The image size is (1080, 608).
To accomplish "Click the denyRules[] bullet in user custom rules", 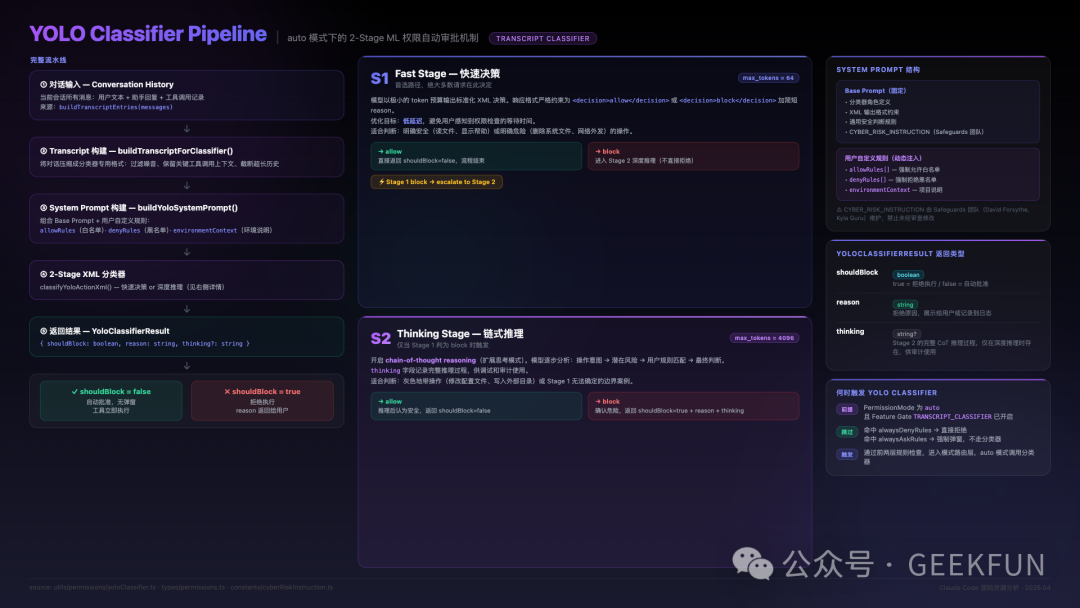I will [x=891, y=180].
